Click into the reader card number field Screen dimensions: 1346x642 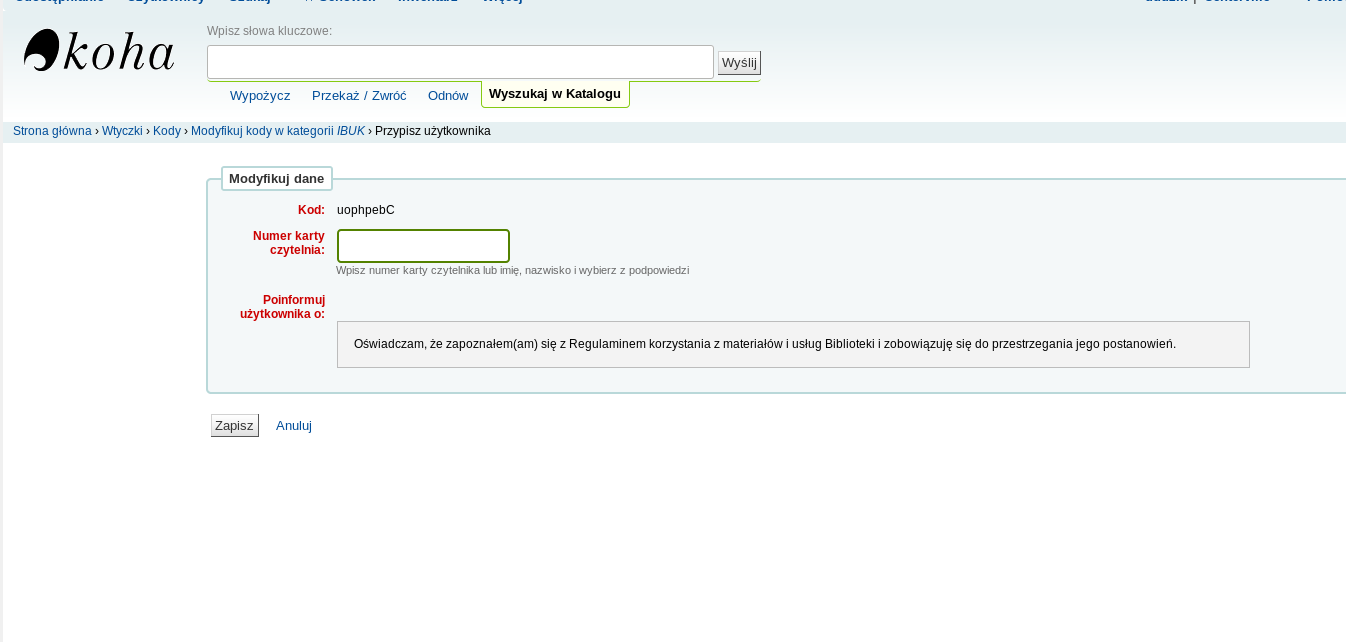click(423, 246)
